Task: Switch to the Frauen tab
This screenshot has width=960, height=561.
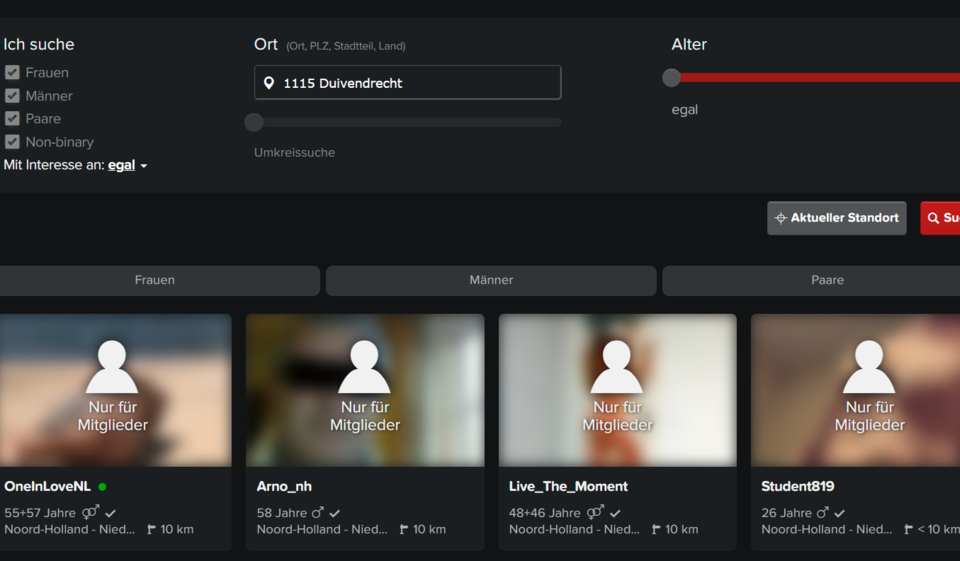Action: tap(155, 280)
